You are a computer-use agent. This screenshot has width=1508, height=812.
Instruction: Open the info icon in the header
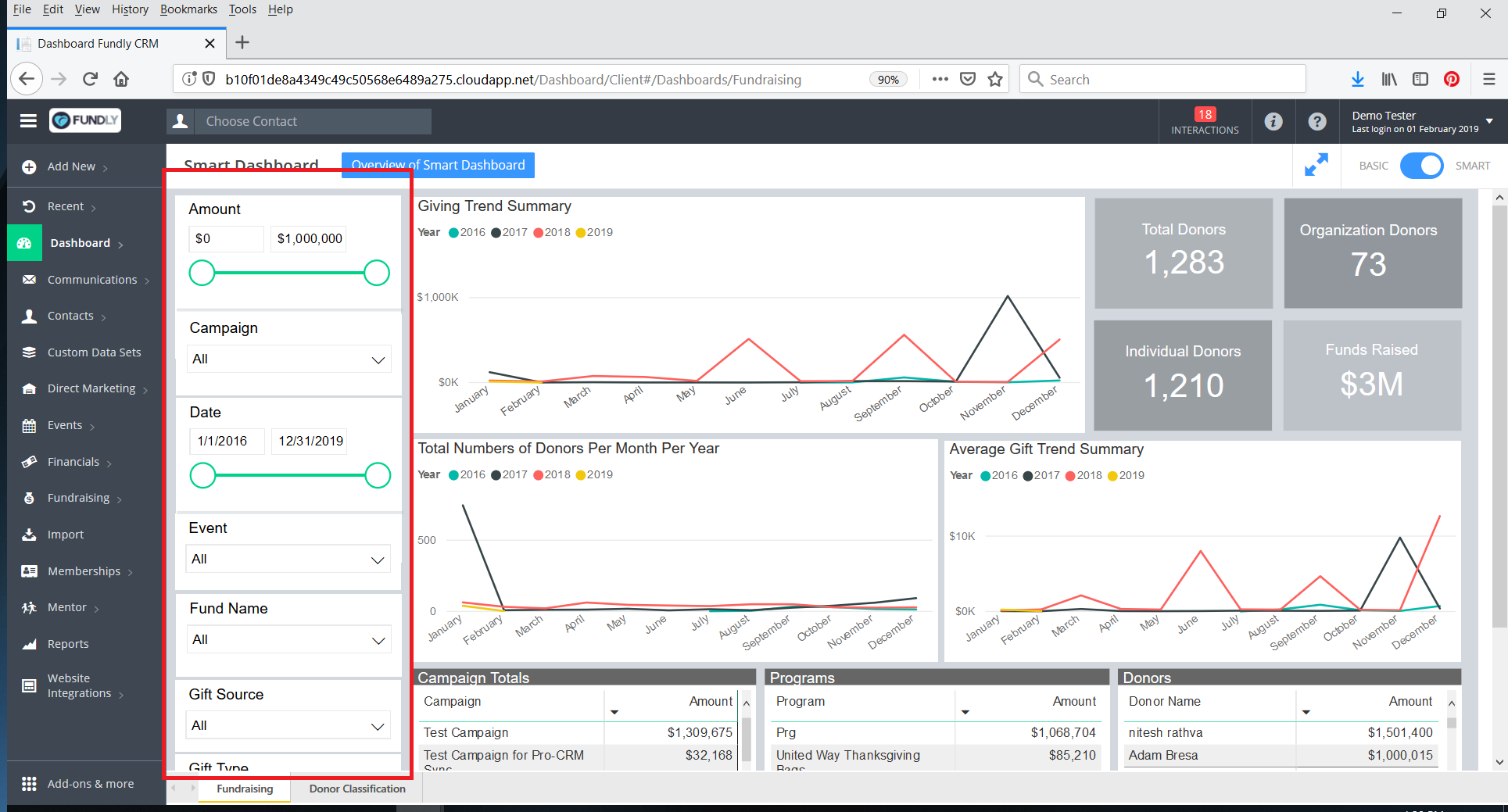(x=1273, y=121)
